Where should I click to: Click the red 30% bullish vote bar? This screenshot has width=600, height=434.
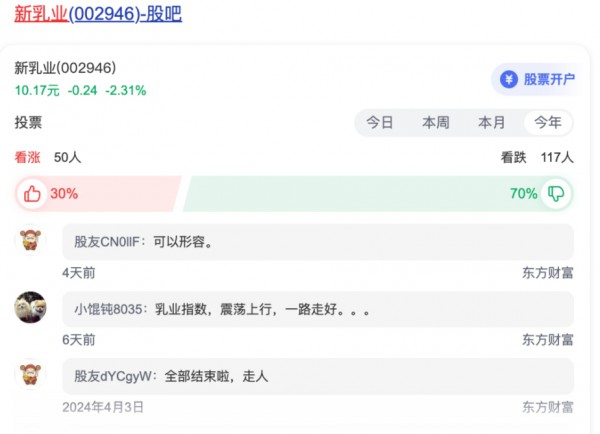tap(98, 194)
